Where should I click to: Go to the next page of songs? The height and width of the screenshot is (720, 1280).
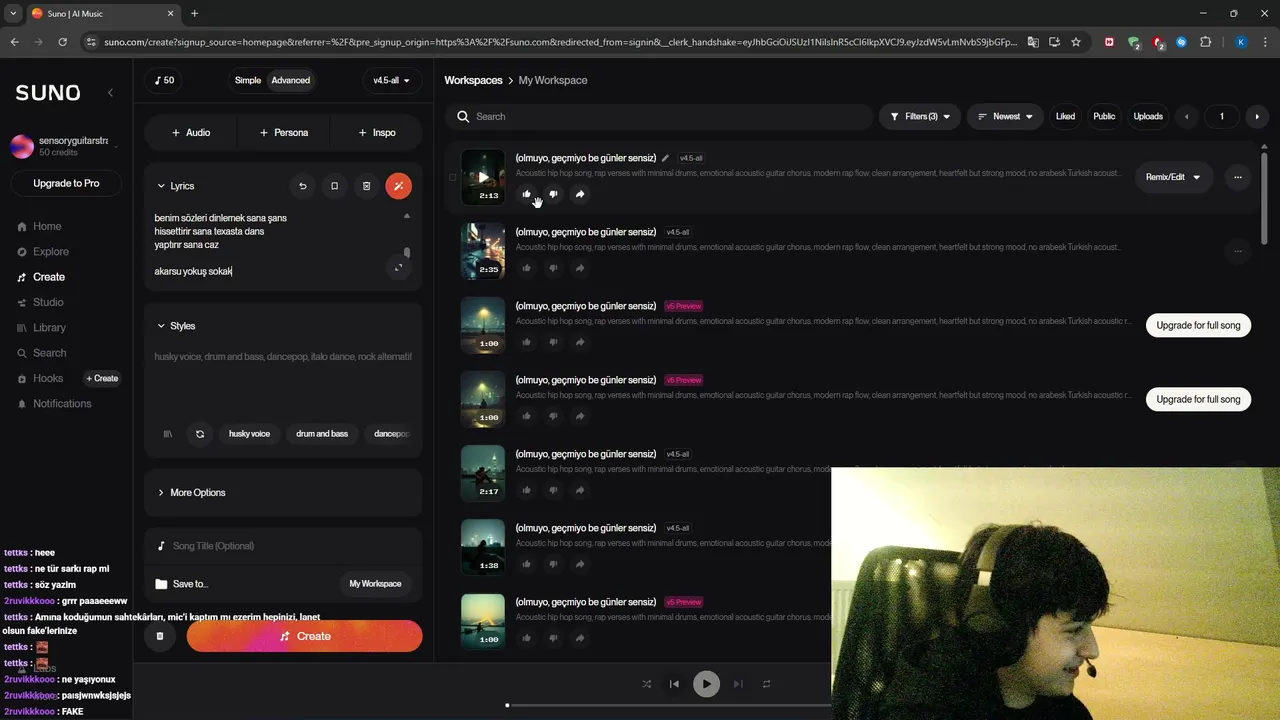[x=1257, y=116]
